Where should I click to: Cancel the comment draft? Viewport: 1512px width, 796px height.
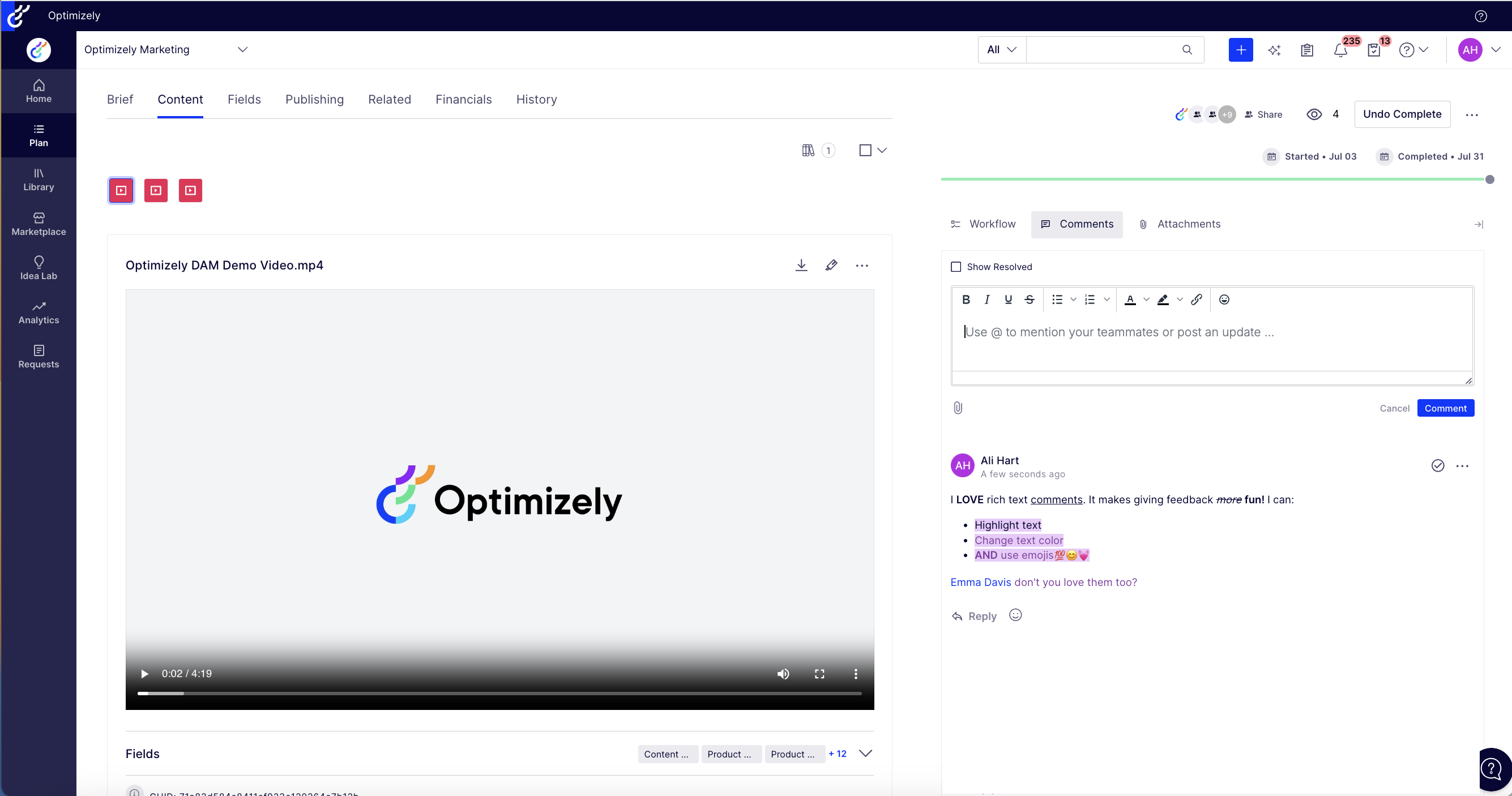coord(1394,409)
